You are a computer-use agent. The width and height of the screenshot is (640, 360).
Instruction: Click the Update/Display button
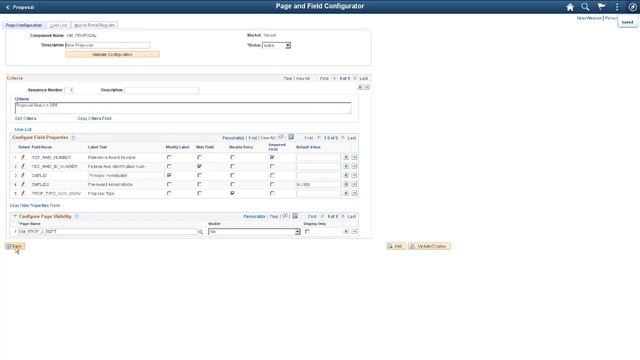pyautogui.click(x=429, y=246)
